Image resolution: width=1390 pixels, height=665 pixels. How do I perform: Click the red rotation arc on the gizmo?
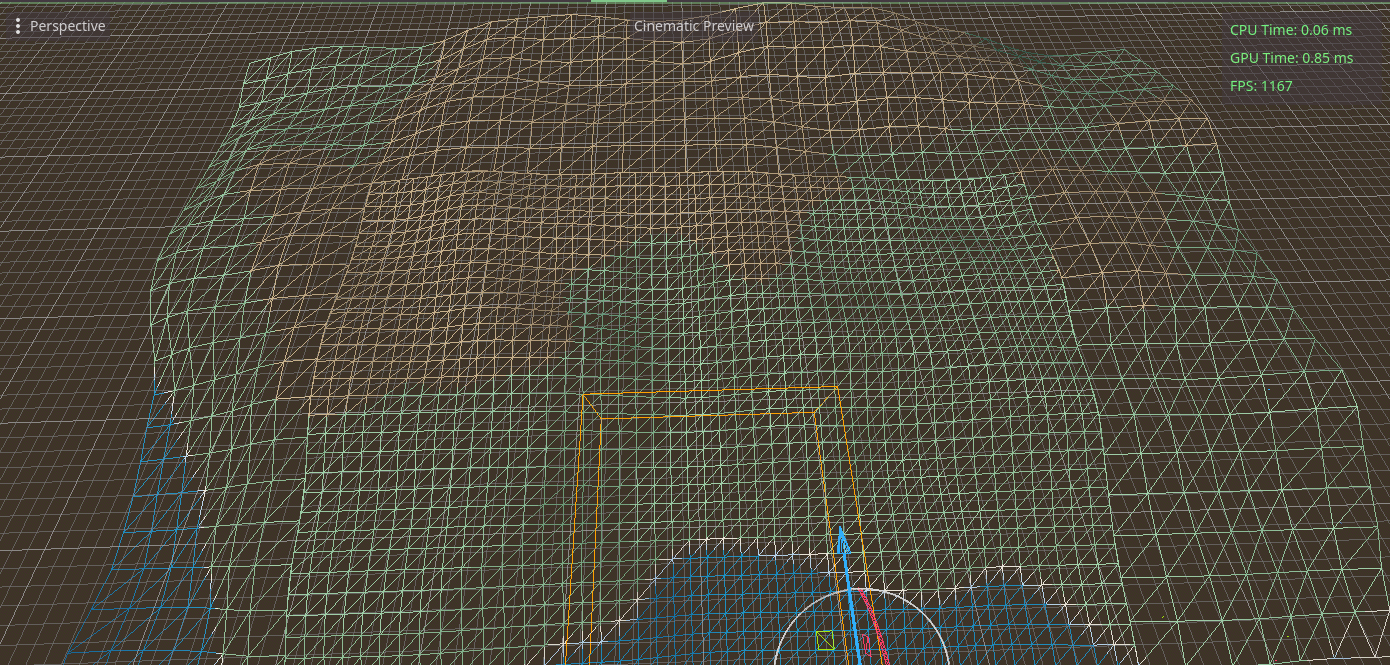point(874,625)
